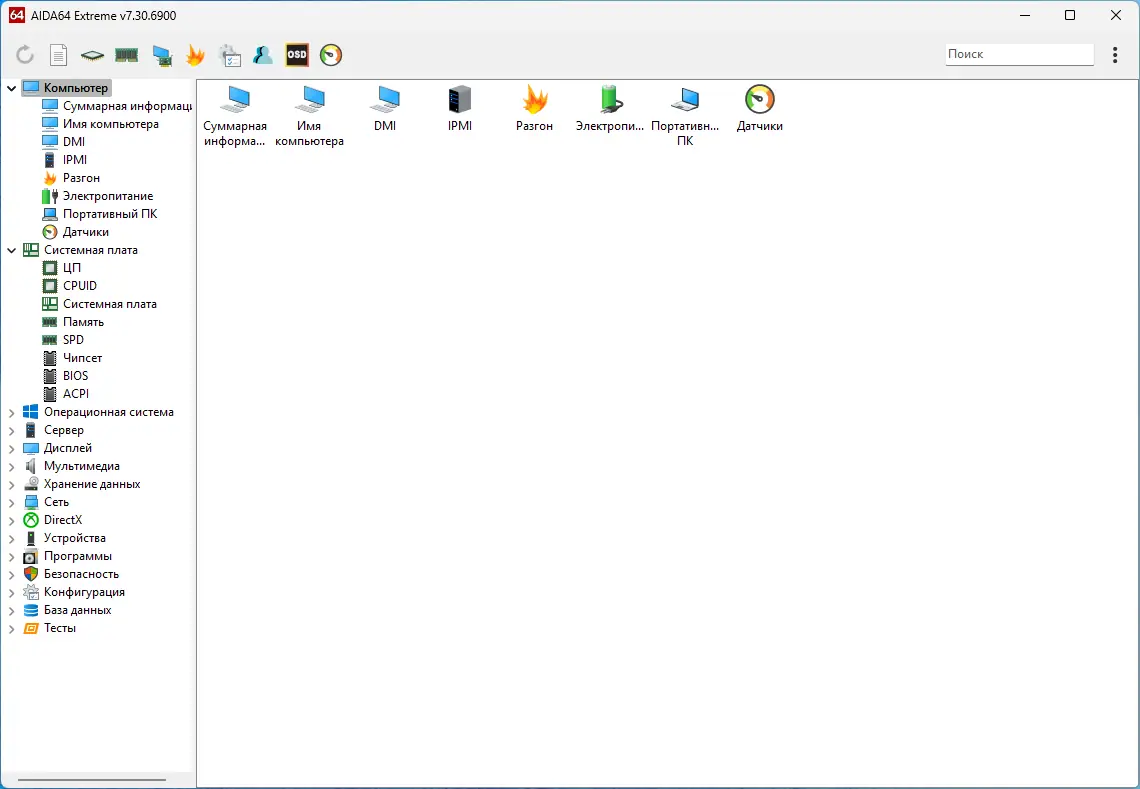Click the Refresh toolbar icon

click(25, 55)
